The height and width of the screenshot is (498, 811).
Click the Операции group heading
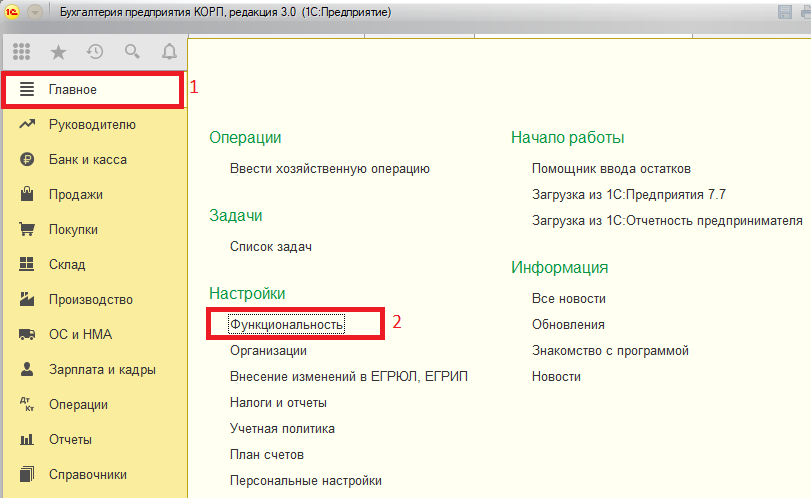click(245, 138)
